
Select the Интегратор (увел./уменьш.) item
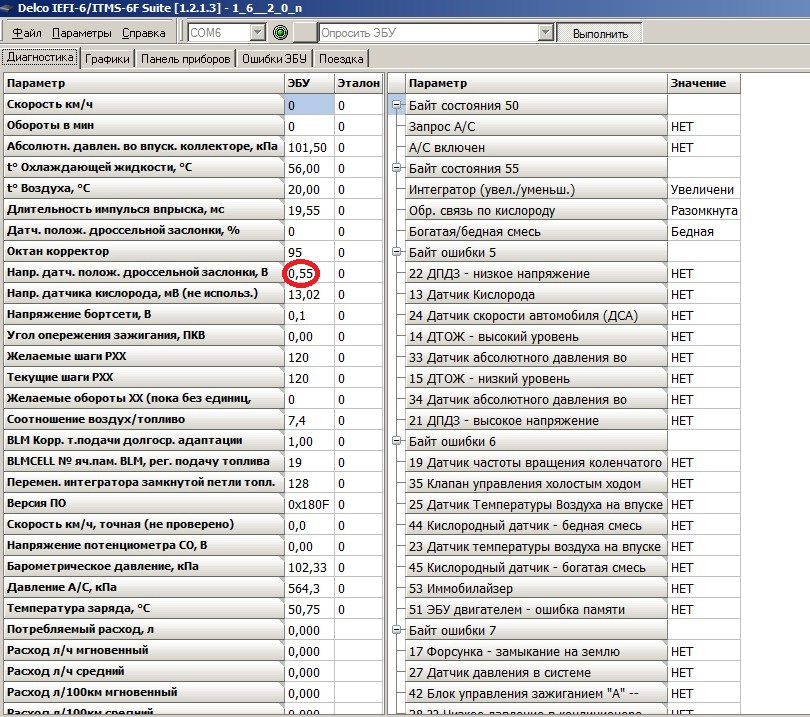536,190
